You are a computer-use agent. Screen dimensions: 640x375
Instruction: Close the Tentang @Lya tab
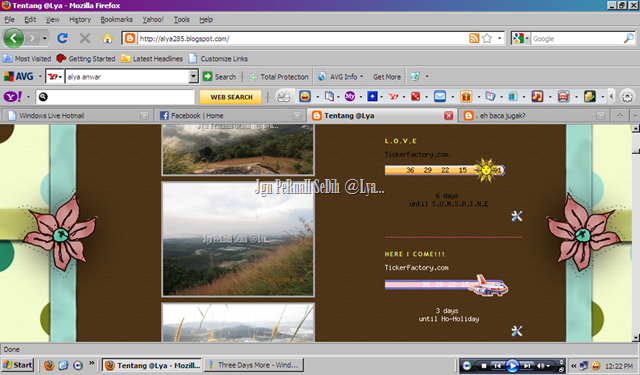click(x=449, y=116)
